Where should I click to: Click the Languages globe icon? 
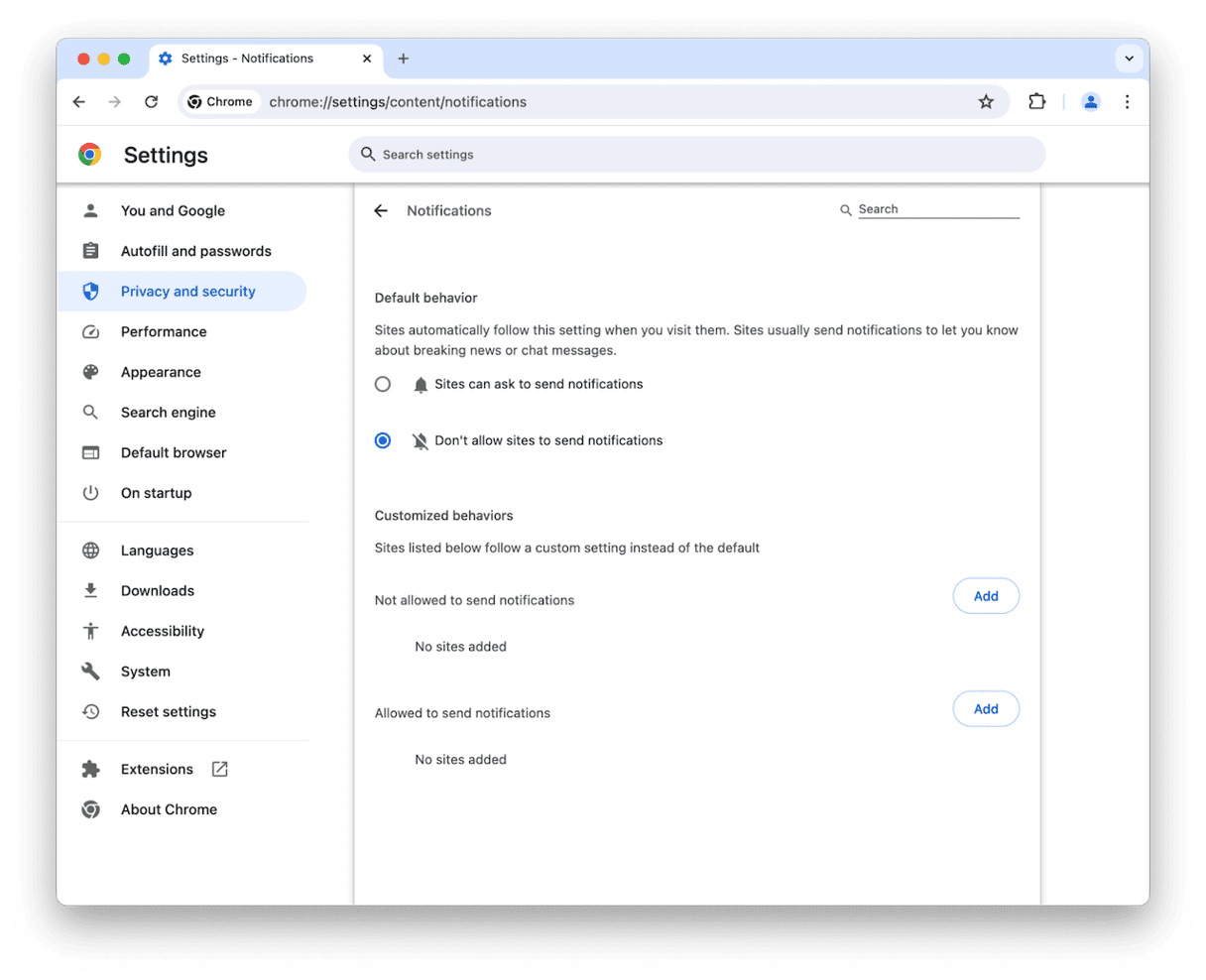coord(90,551)
